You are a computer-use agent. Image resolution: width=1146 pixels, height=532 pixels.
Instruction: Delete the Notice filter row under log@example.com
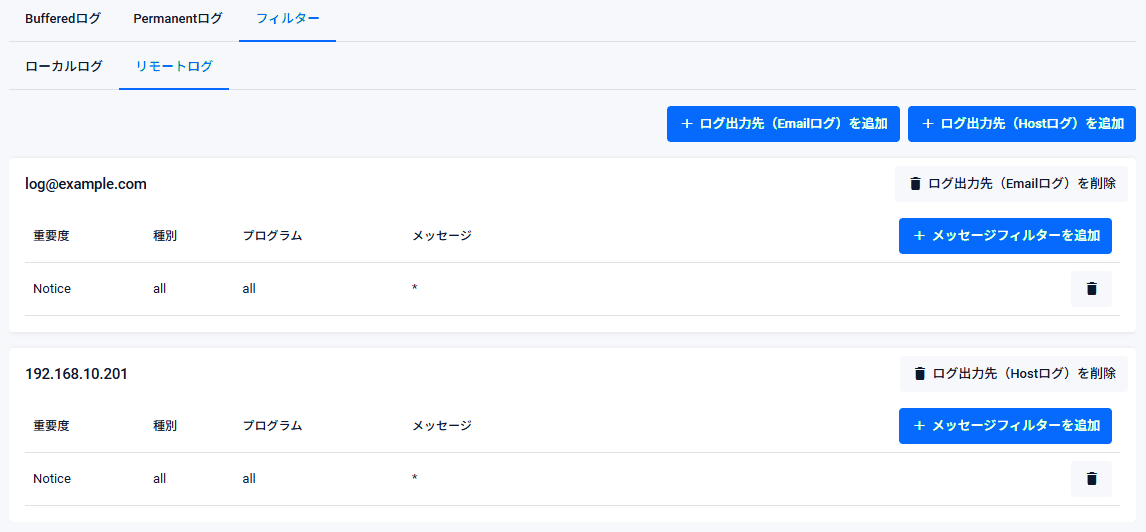click(x=1091, y=289)
